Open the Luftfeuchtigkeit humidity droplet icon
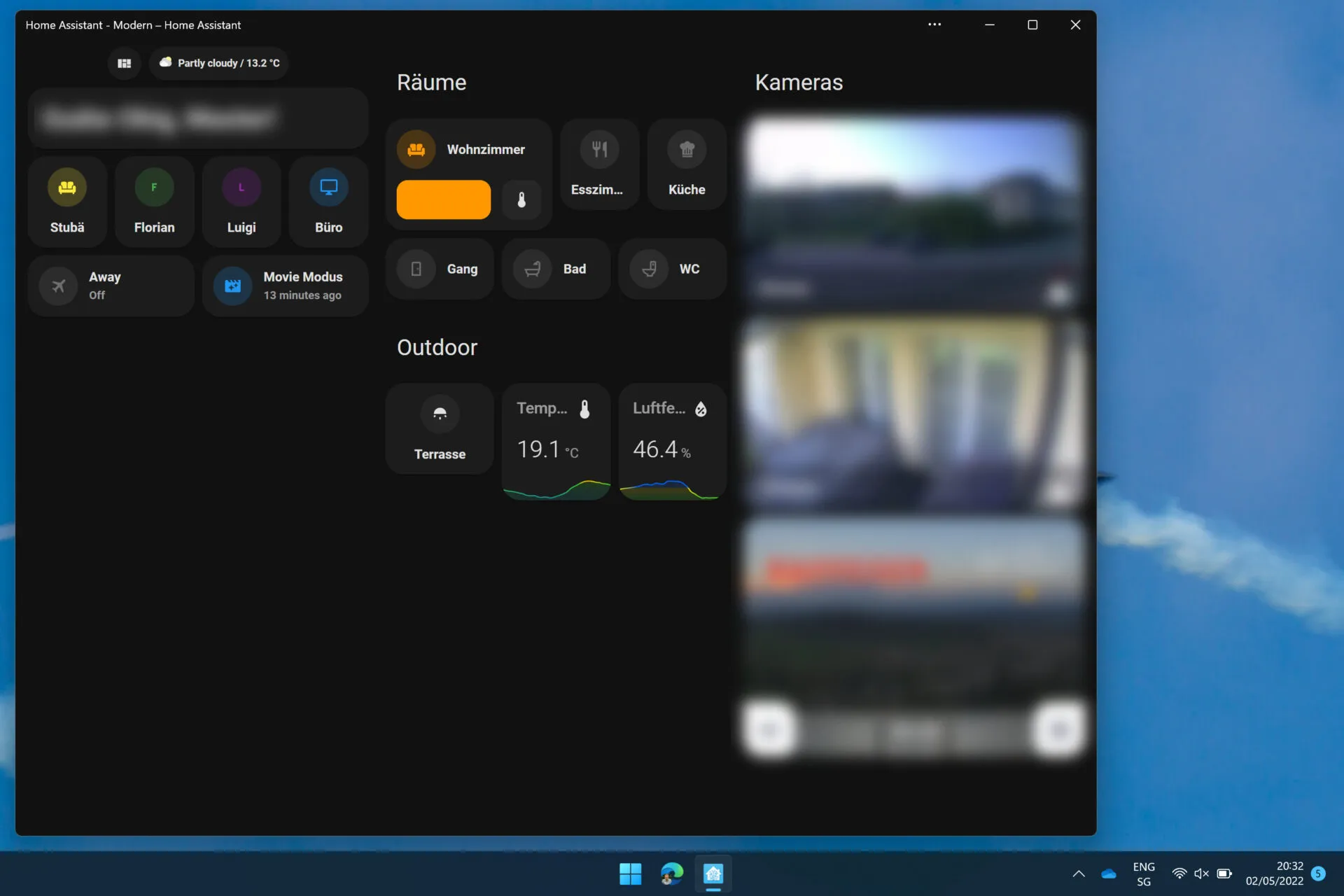This screenshot has width=1344, height=896. [701, 409]
